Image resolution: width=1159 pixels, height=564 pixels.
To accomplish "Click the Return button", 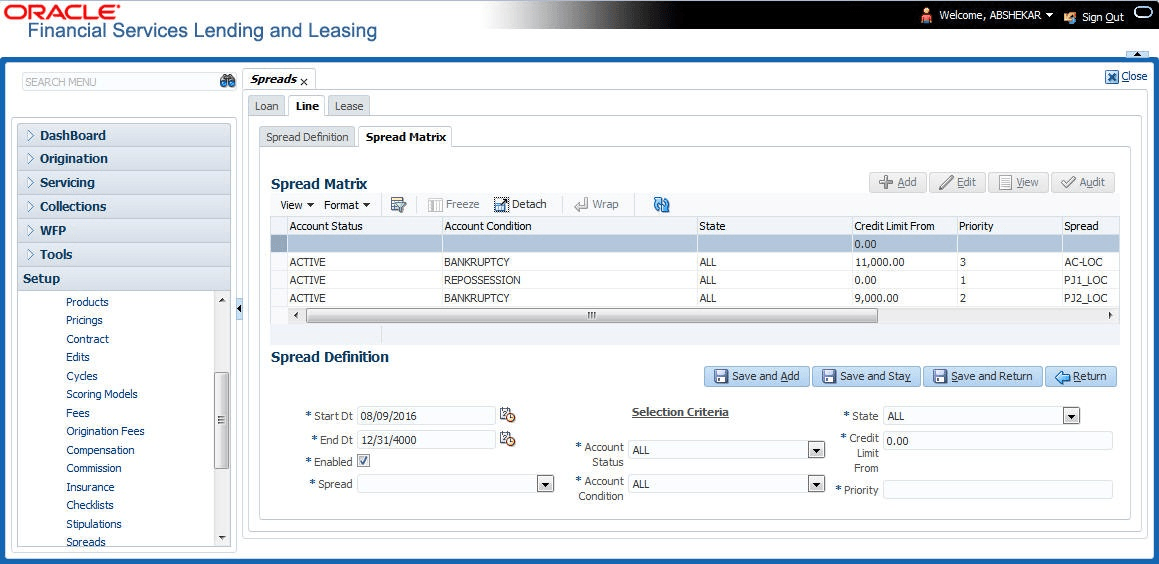I will pos(1081,376).
